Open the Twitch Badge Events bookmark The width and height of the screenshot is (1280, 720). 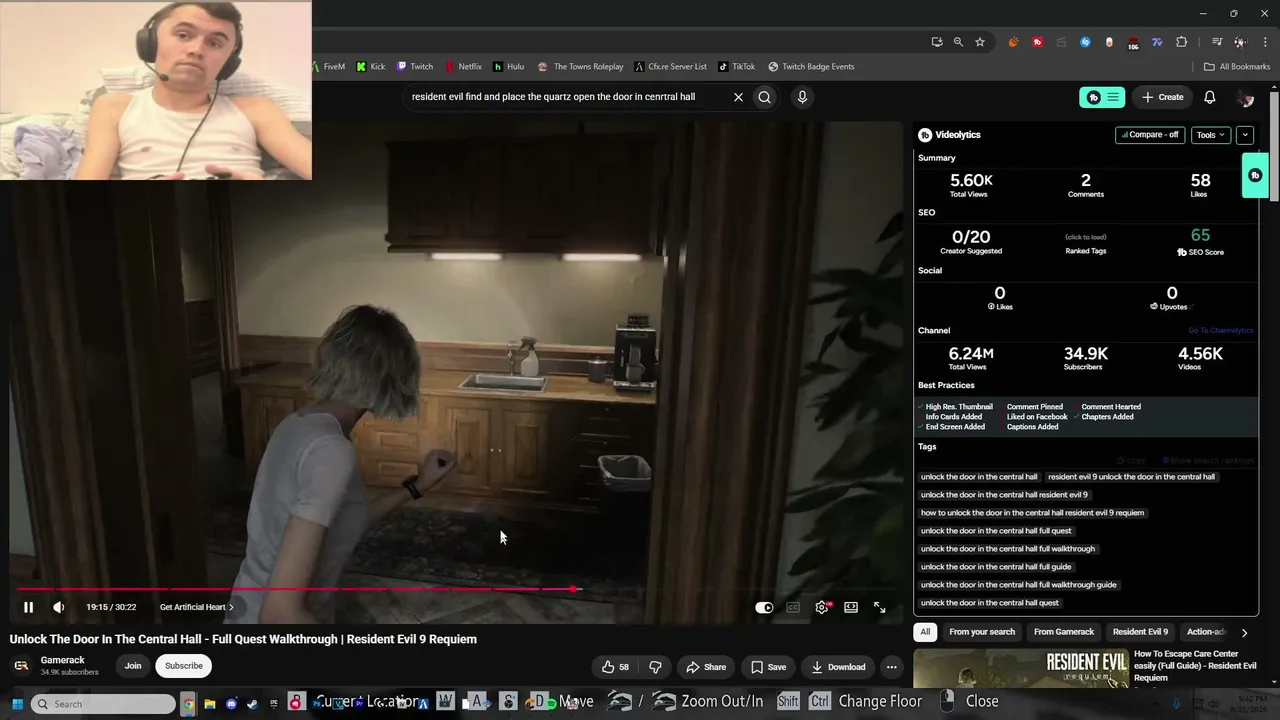811,67
